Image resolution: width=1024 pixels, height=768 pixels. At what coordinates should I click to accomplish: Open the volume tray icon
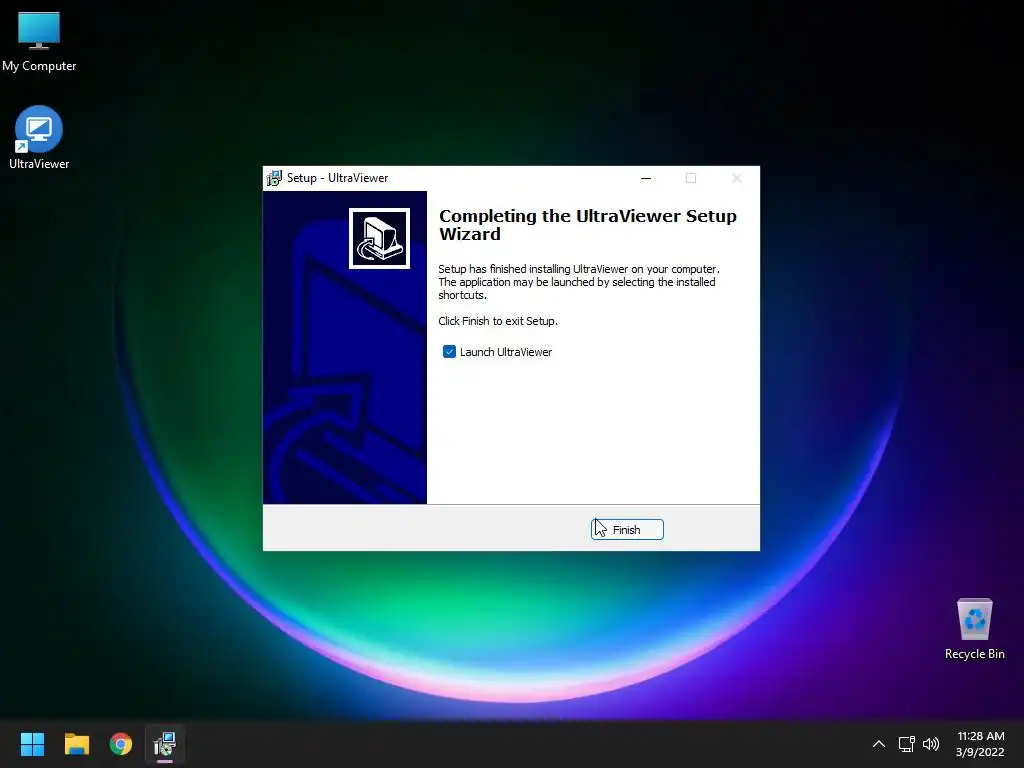[x=931, y=744]
